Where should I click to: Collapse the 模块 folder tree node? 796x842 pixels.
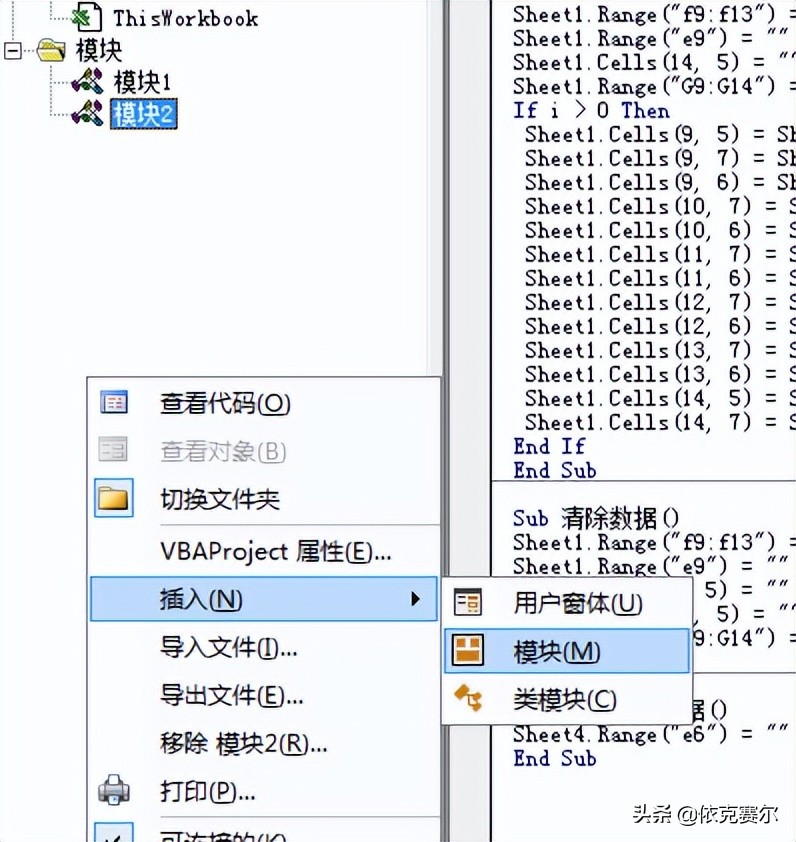(x=12, y=52)
